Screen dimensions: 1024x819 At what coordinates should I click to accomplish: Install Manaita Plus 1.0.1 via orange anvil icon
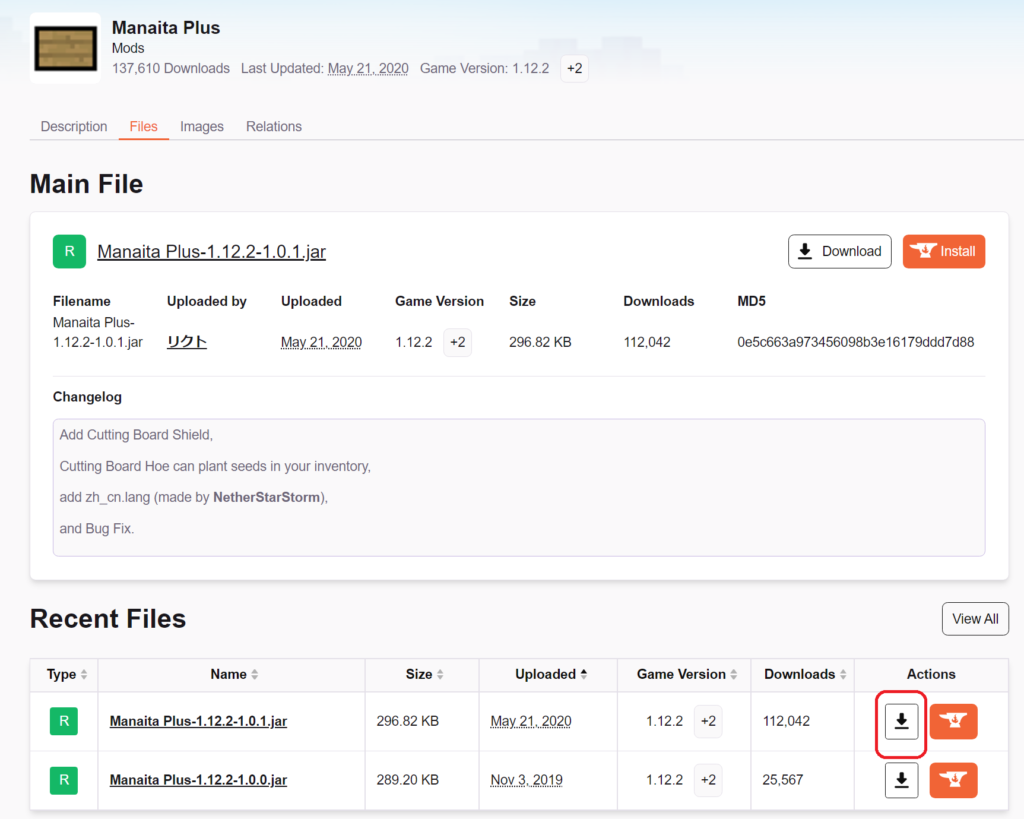[x=953, y=721]
